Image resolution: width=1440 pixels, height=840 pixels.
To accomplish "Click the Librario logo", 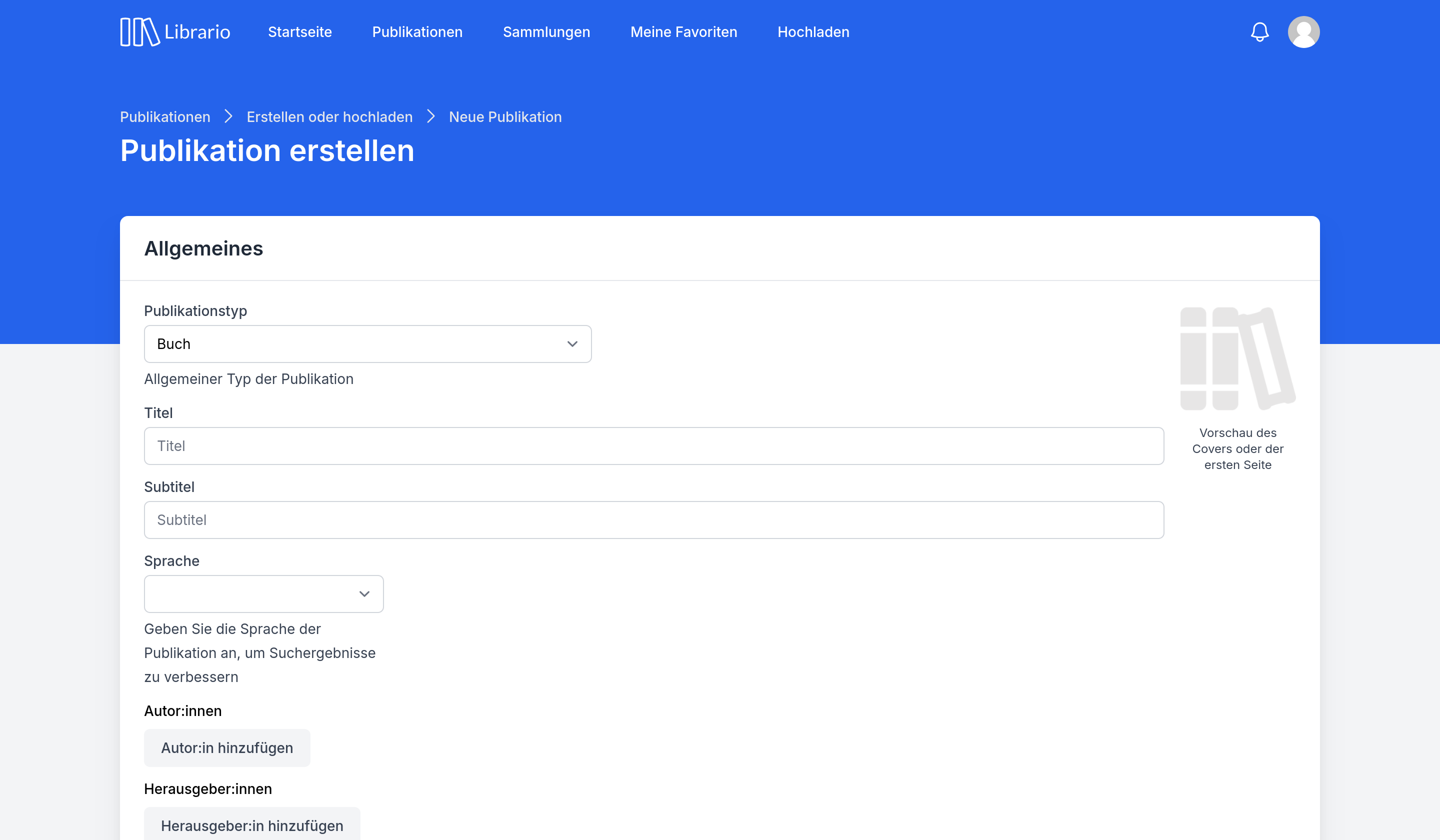I will [x=175, y=32].
